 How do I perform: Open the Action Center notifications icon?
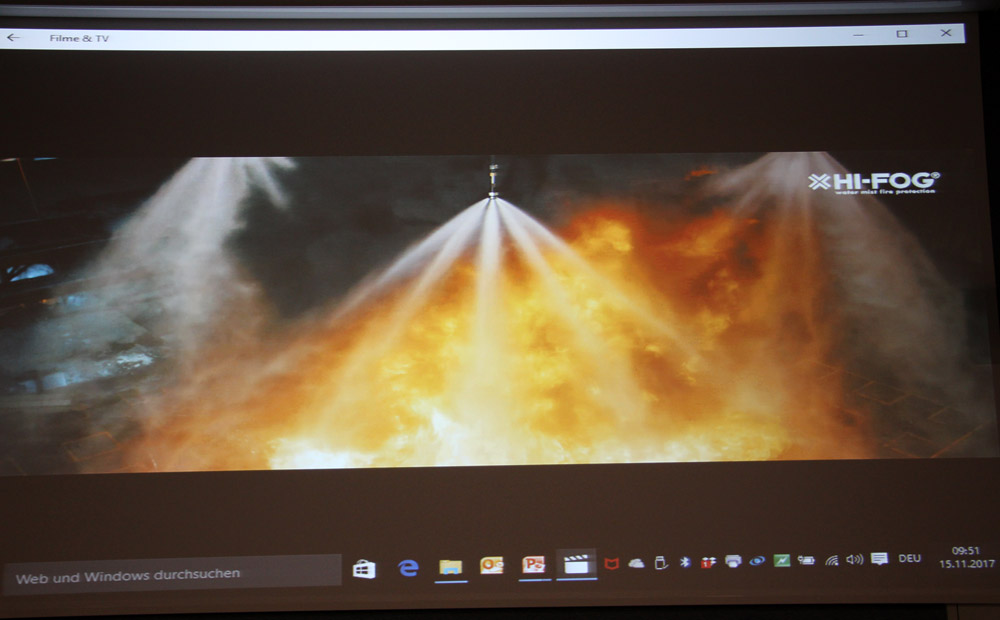pos(879,559)
